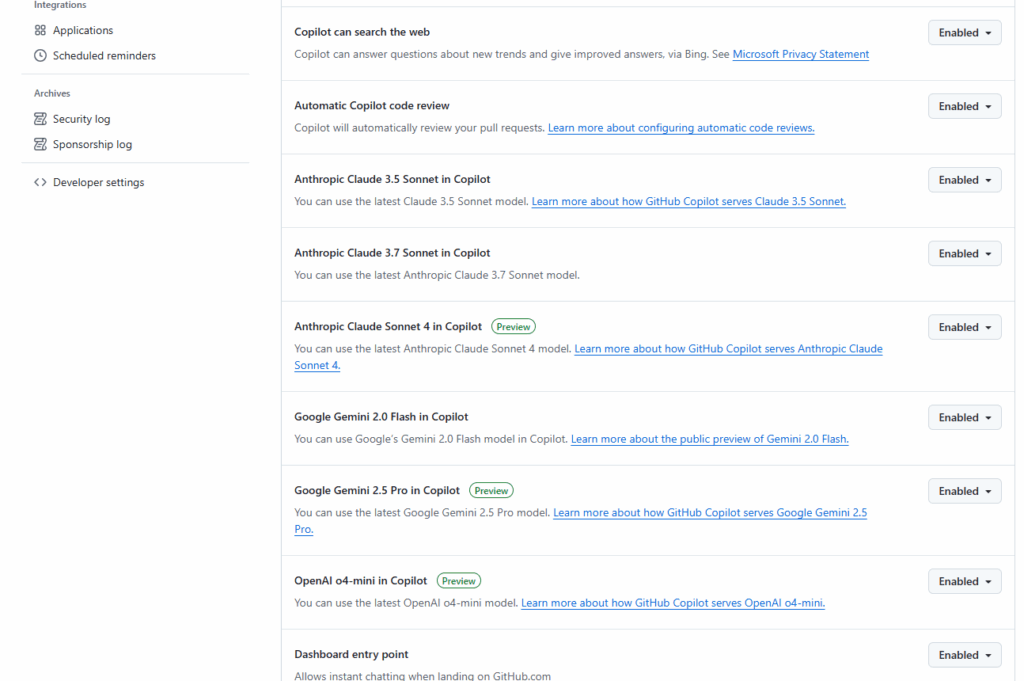Screen dimensions: 1024x681
Task: Click the Applications grid icon in sidebar
Action: point(40,30)
